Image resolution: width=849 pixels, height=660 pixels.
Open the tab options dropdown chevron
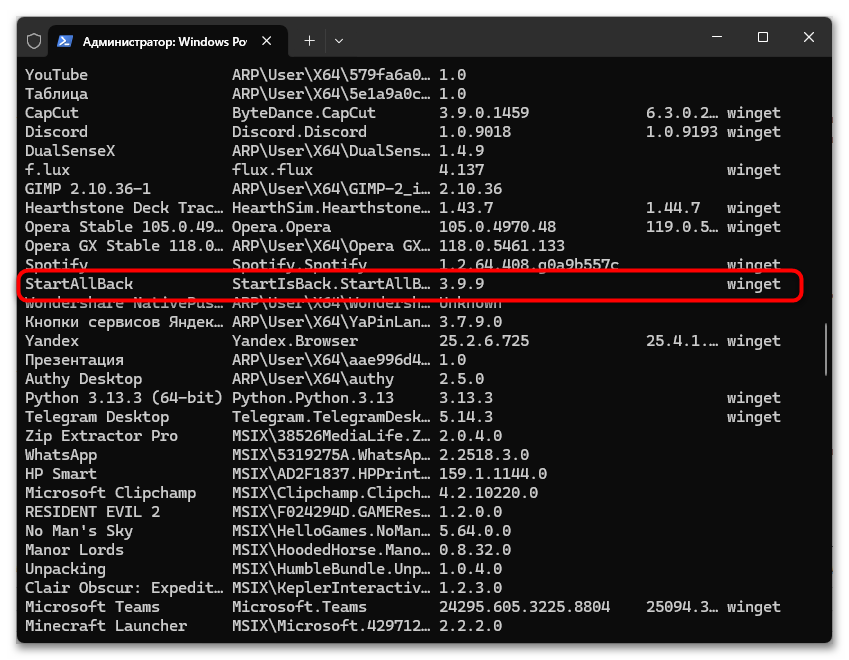[339, 40]
